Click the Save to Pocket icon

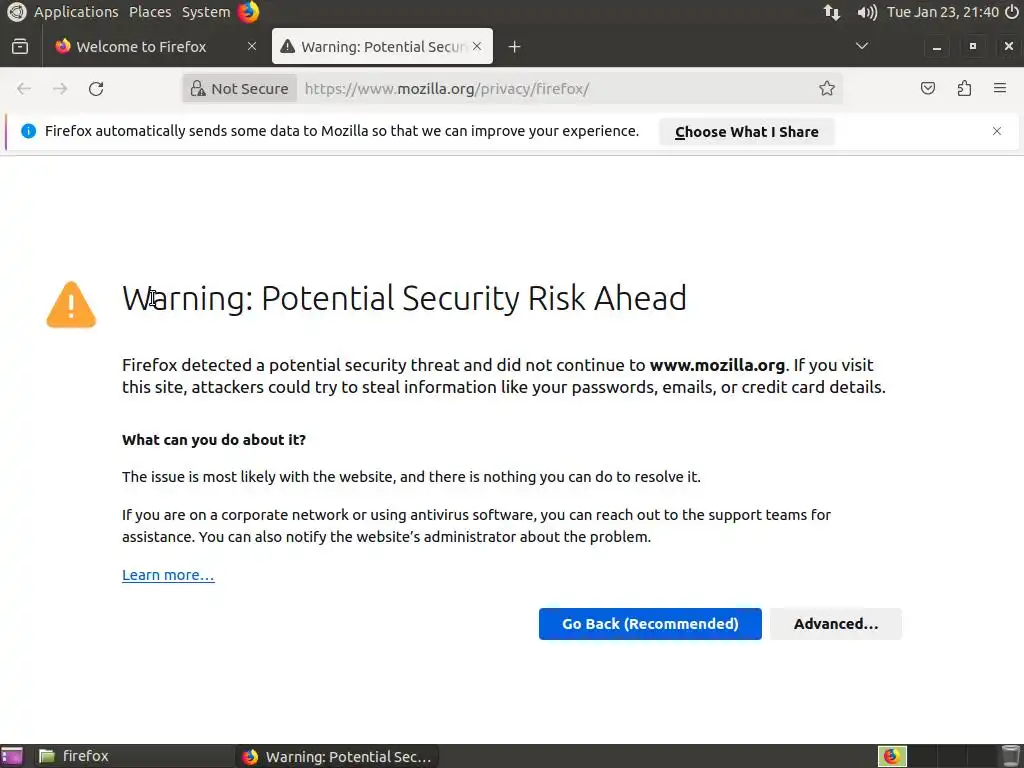[928, 89]
